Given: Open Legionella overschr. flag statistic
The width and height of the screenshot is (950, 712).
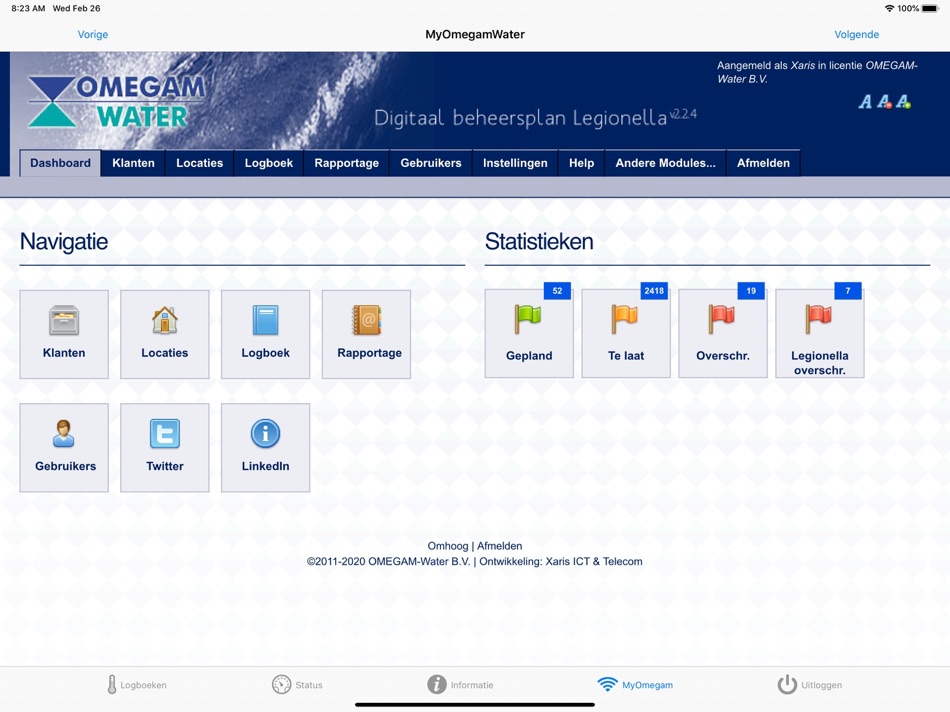Looking at the screenshot, I should pyautogui.click(x=820, y=333).
